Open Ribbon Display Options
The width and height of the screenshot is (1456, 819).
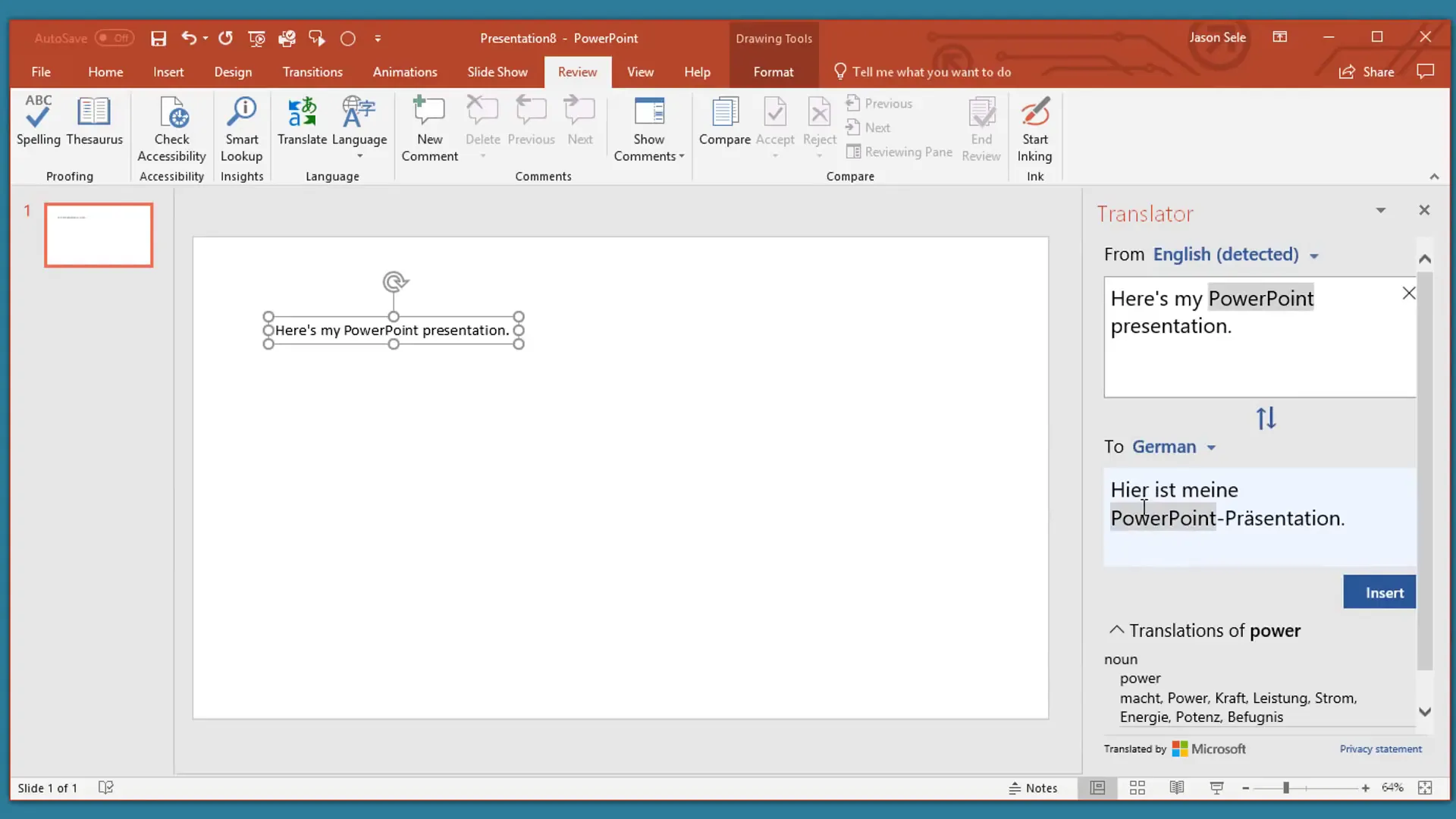point(1279,37)
